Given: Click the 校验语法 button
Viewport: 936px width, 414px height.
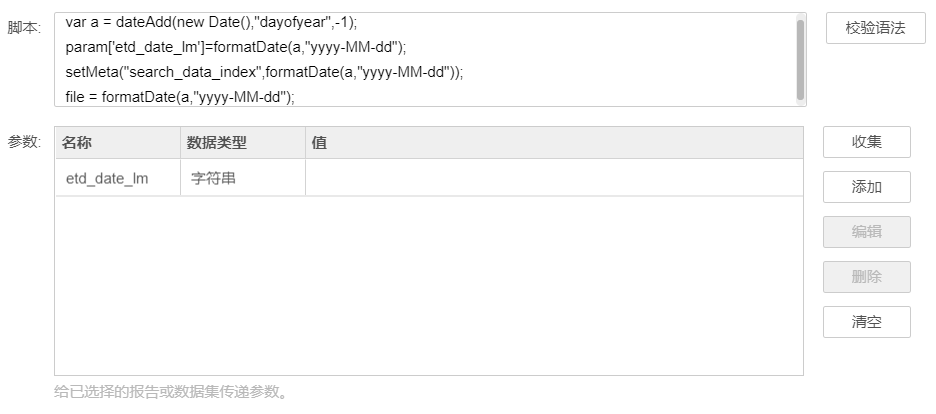Looking at the screenshot, I should coord(875,28).
